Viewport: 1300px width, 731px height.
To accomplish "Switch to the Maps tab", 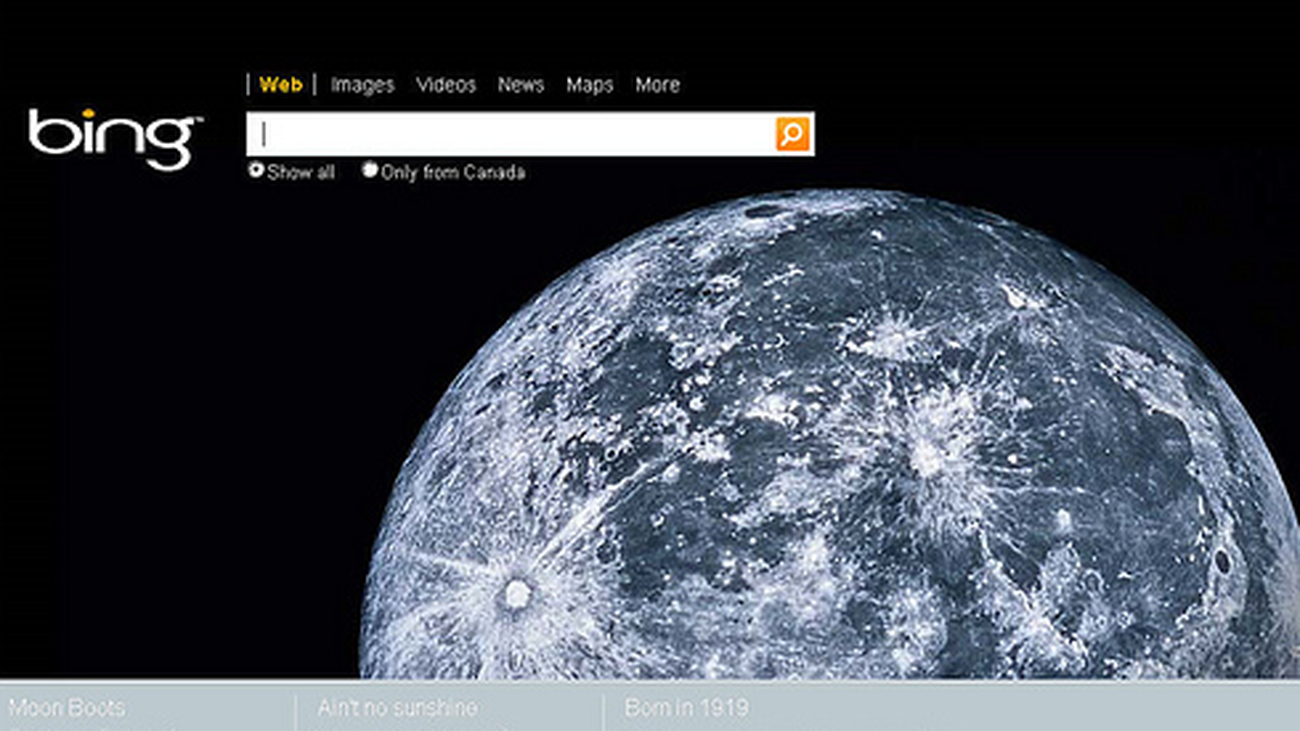I will [589, 85].
